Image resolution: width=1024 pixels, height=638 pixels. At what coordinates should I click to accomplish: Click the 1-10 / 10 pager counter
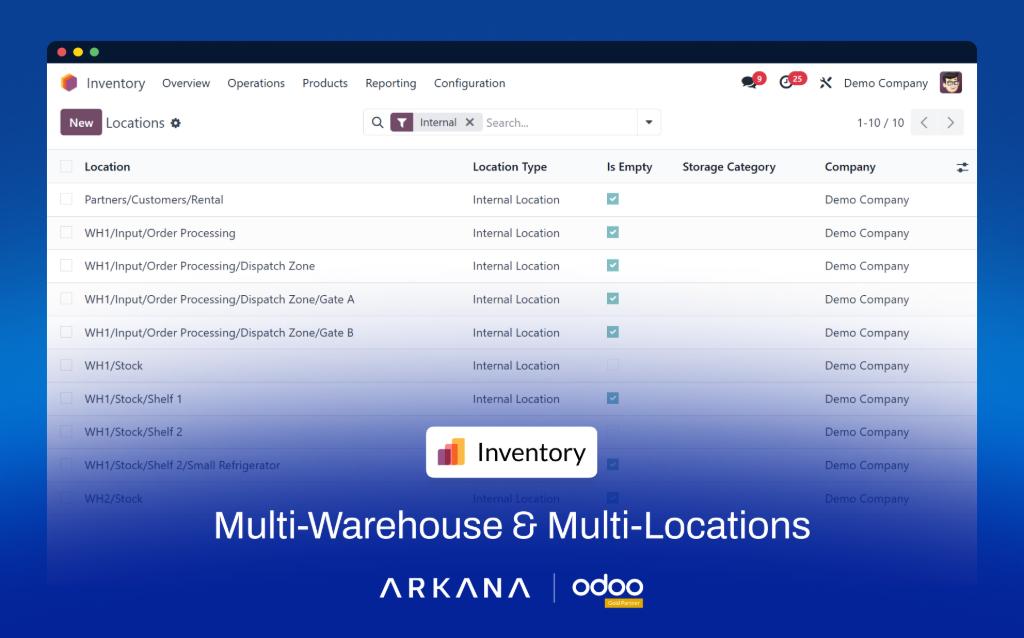point(880,123)
